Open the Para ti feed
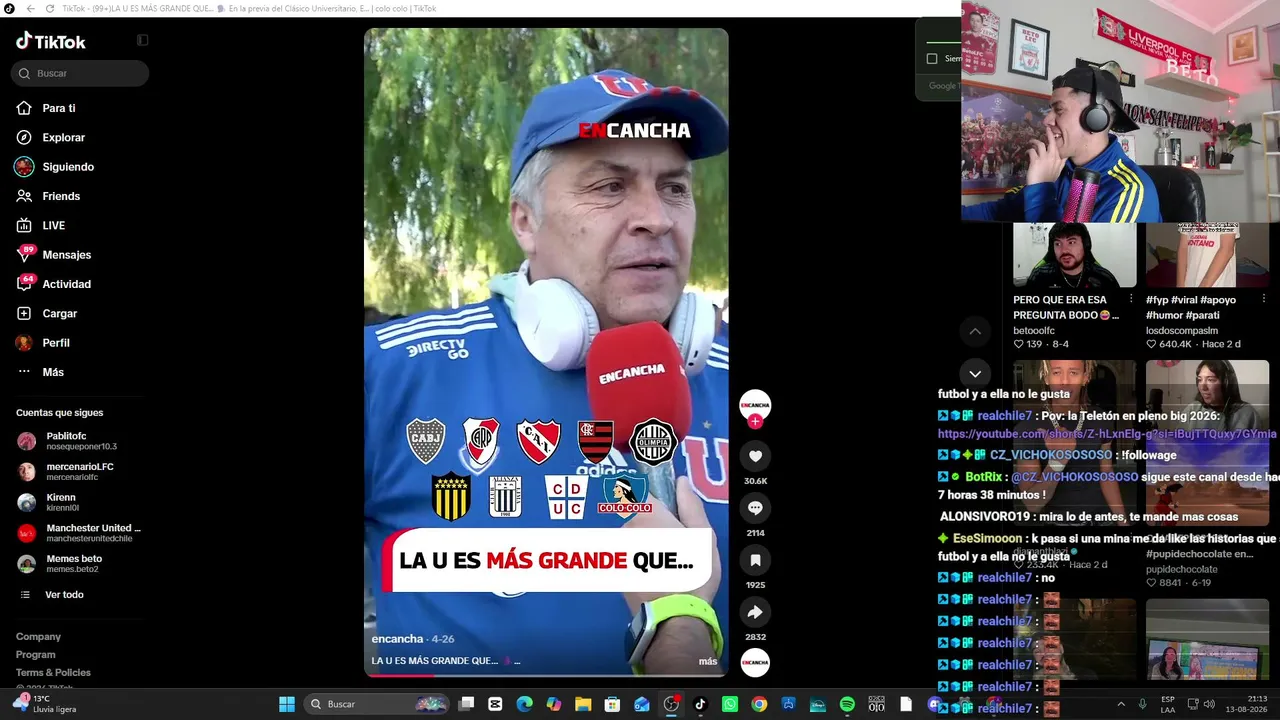This screenshot has height=720, width=1280. (46, 108)
